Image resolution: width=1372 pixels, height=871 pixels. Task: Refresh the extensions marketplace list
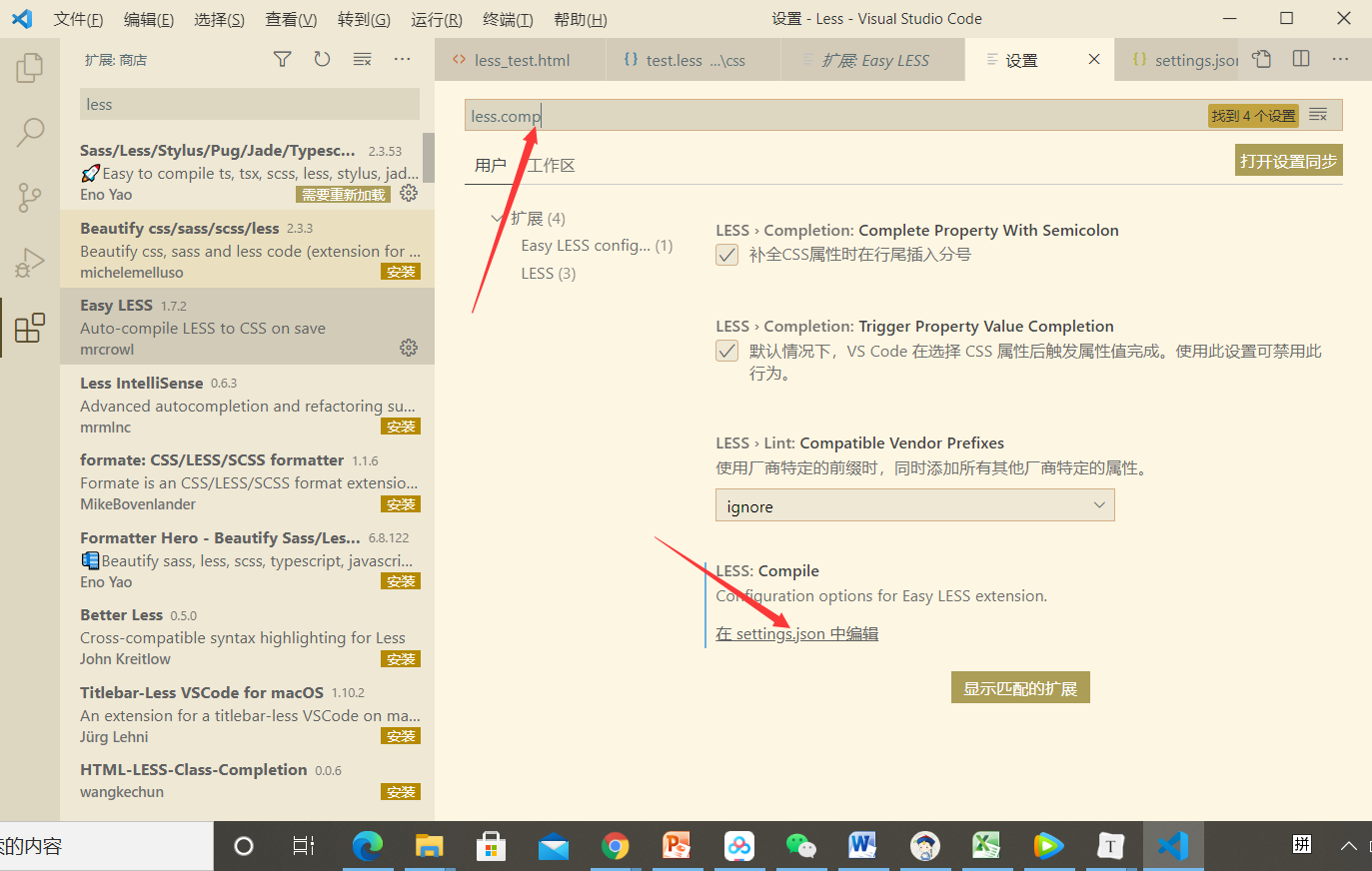click(x=322, y=60)
